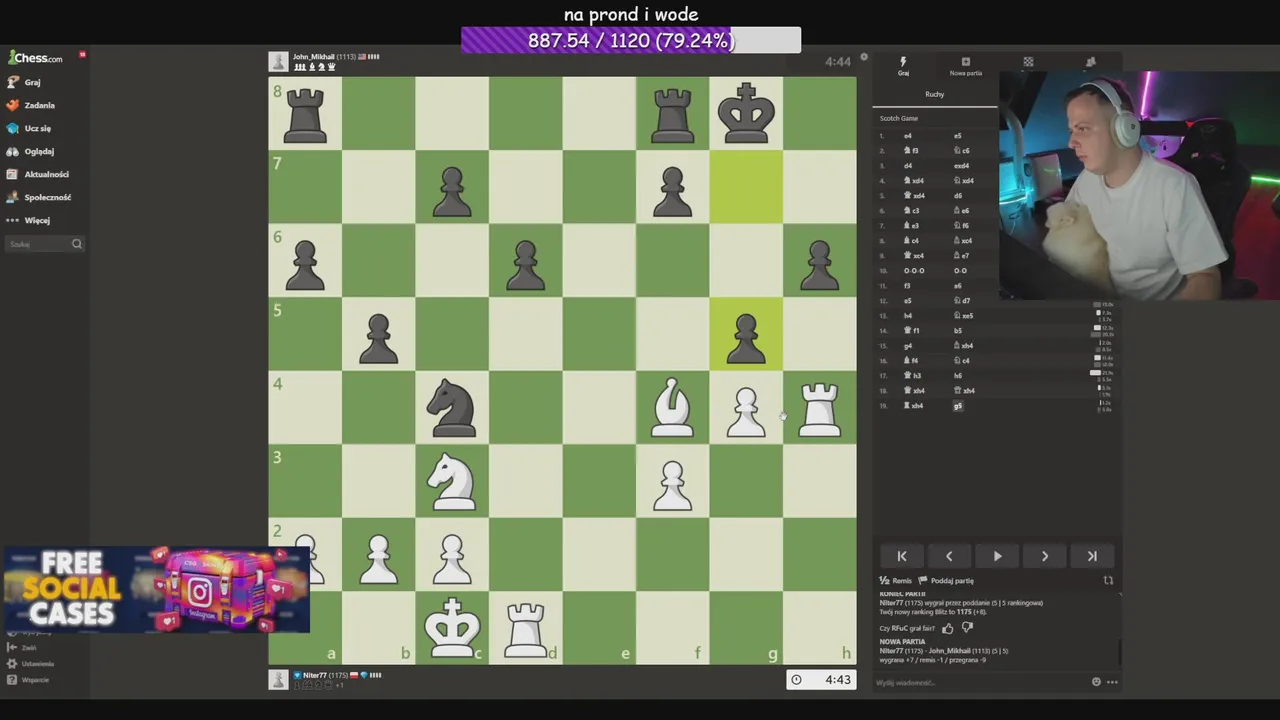Click the white rook on d1
1280x720 pixels.
pos(525,629)
